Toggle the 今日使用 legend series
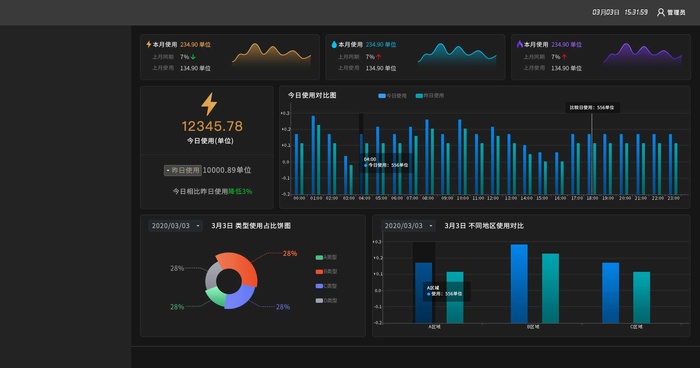The image size is (700, 368). (x=392, y=96)
